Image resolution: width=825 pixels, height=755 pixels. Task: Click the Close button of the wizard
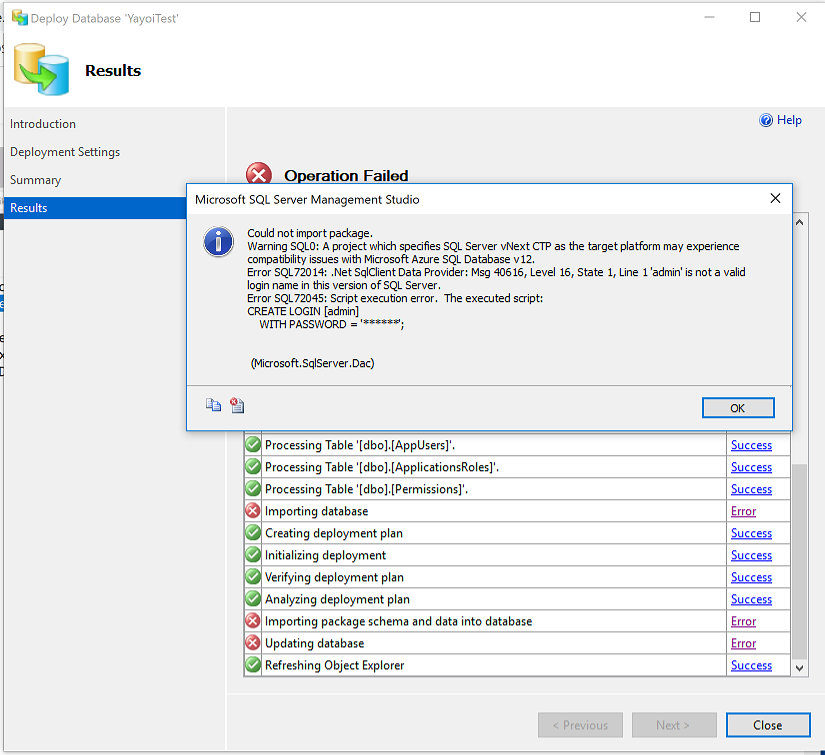(x=768, y=725)
